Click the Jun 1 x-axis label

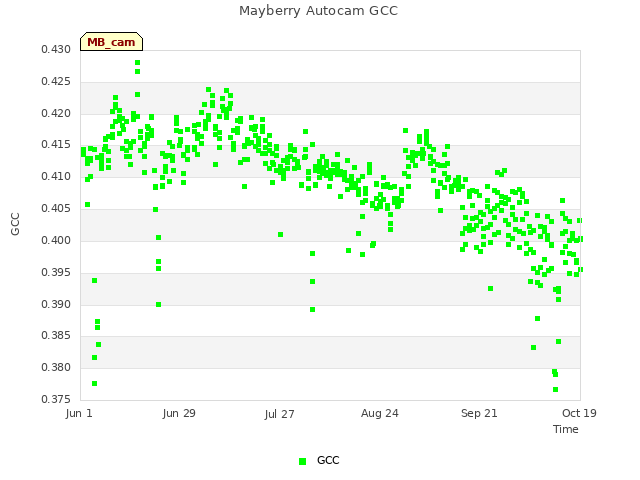point(79,413)
